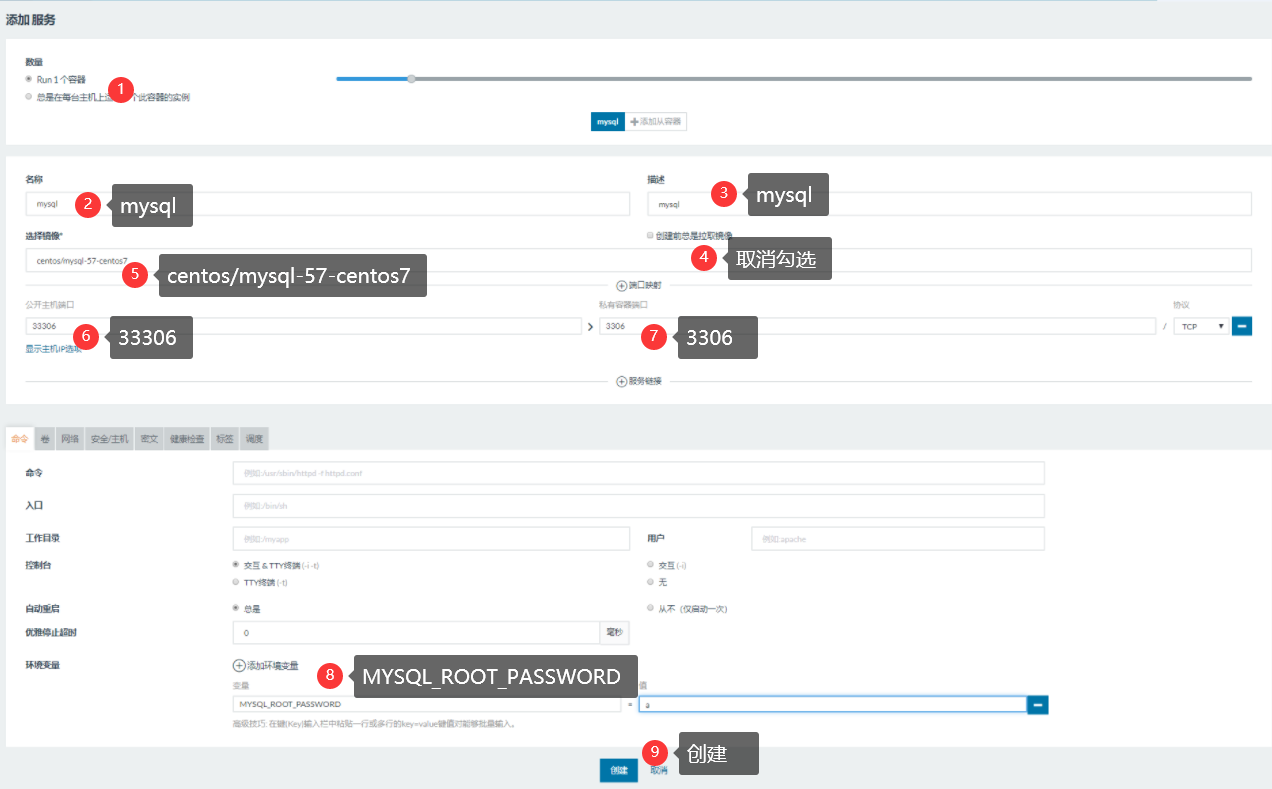The width and height of the screenshot is (1272, 789).
Task: Select 无 console option
Action: (x=651, y=582)
